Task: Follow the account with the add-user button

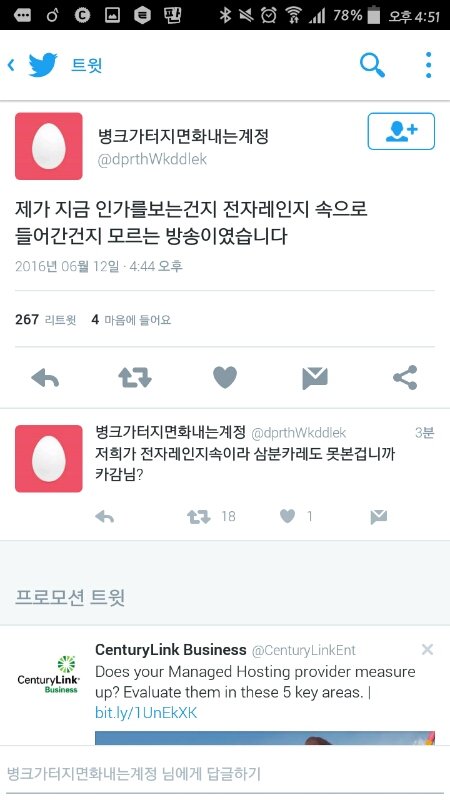Action: [x=401, y=131]
